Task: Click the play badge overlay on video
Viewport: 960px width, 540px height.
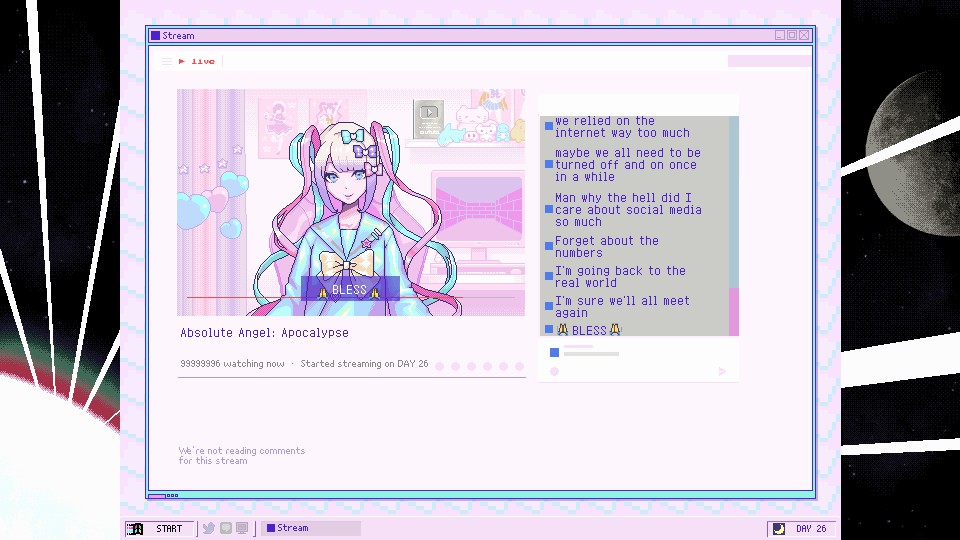Action: (x=429, y=118)
